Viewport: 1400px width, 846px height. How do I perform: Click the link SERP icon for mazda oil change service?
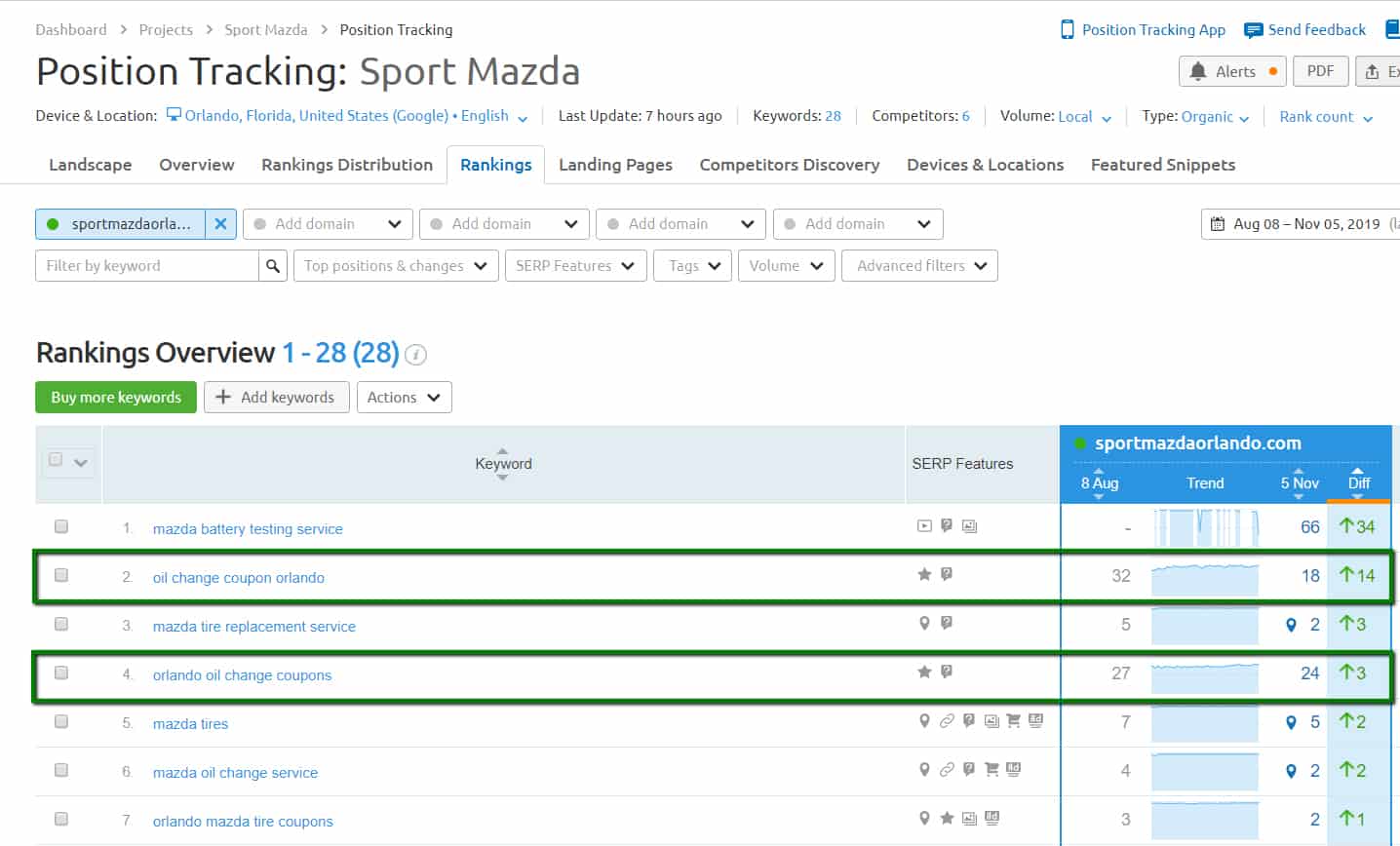947,770
